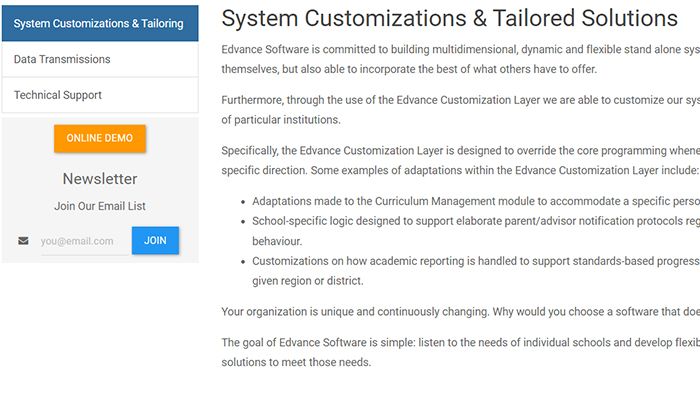The image size is (700, 400).
Task: Click the academic reporting customizations bullet text
Action: pyautogui.click(x=475, y=271)
